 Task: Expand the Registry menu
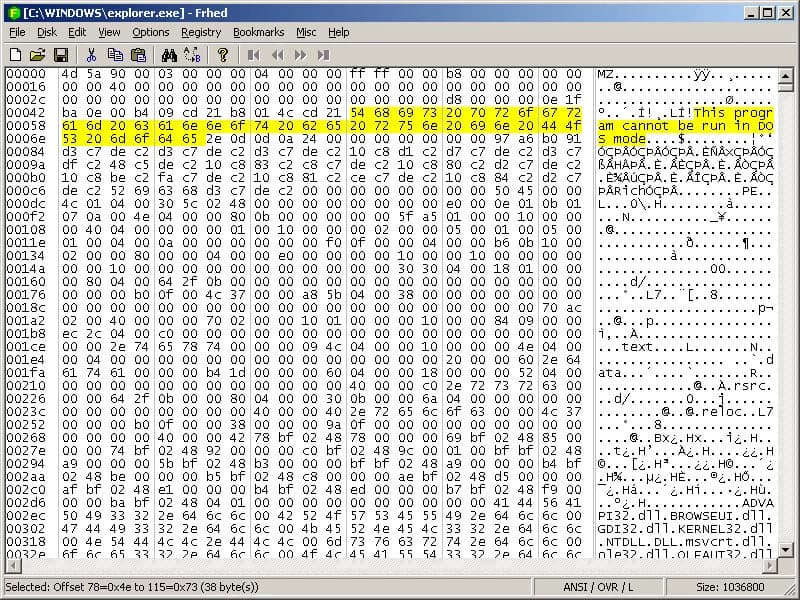[x=201, y=32]
